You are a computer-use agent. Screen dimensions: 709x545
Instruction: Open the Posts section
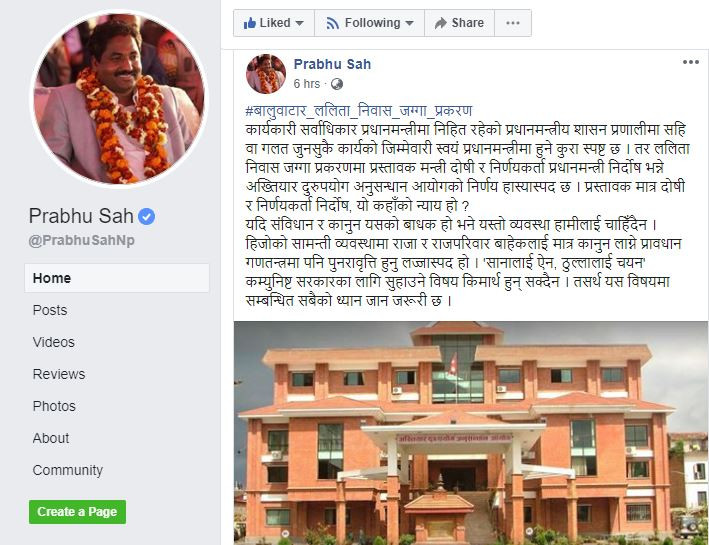click(50, 310)
